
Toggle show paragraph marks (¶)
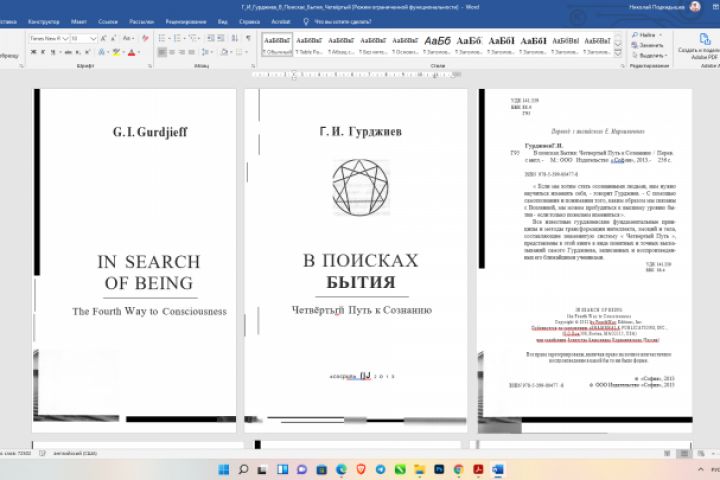coord(248,38)
